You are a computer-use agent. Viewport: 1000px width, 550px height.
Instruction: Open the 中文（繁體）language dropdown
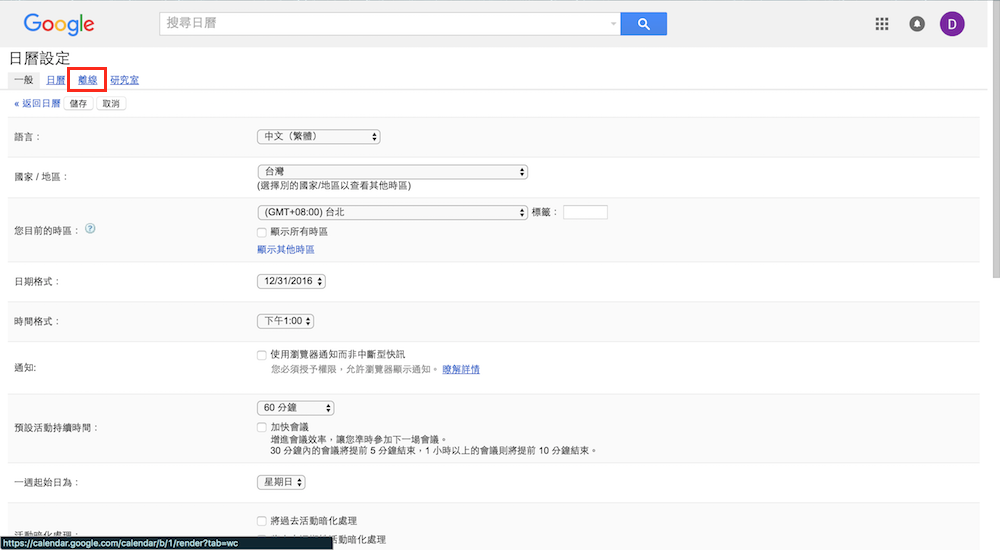(318, 137)
